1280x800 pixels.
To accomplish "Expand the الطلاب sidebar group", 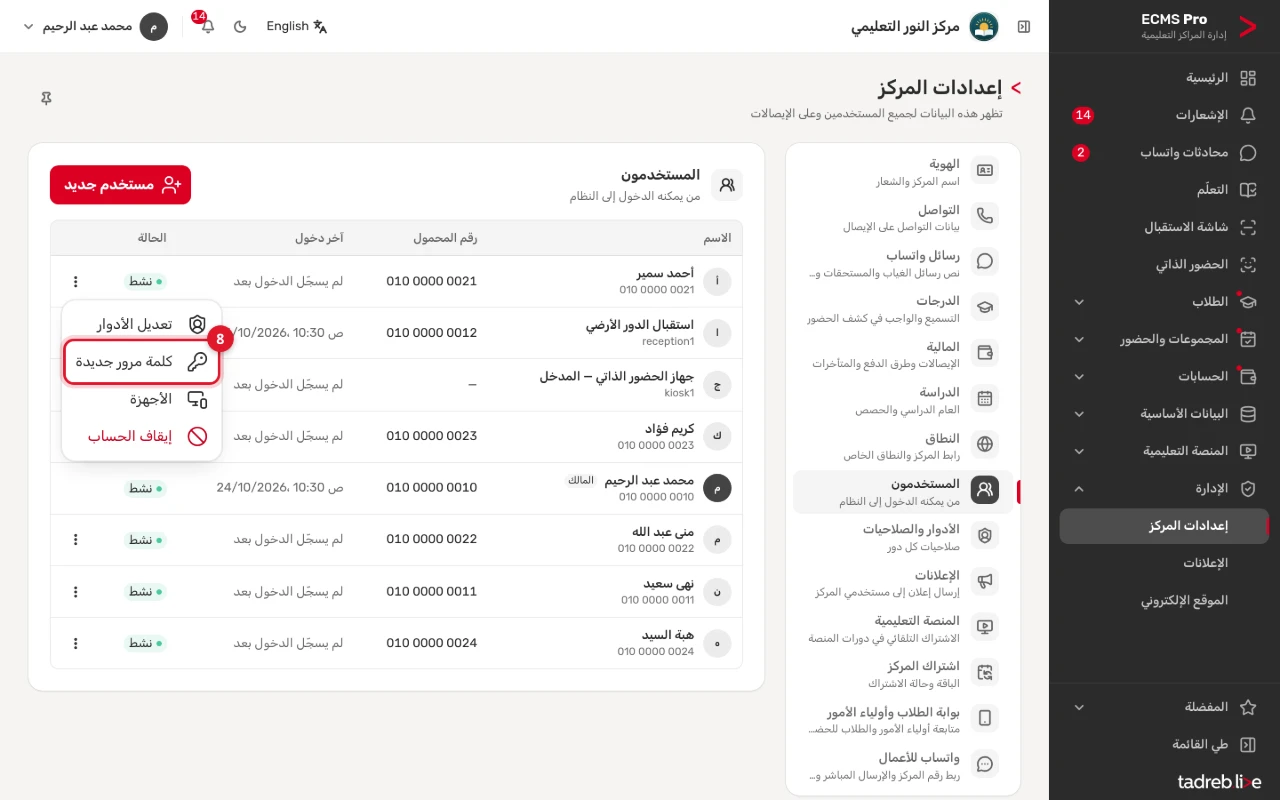I will (x=1164, y=302).
